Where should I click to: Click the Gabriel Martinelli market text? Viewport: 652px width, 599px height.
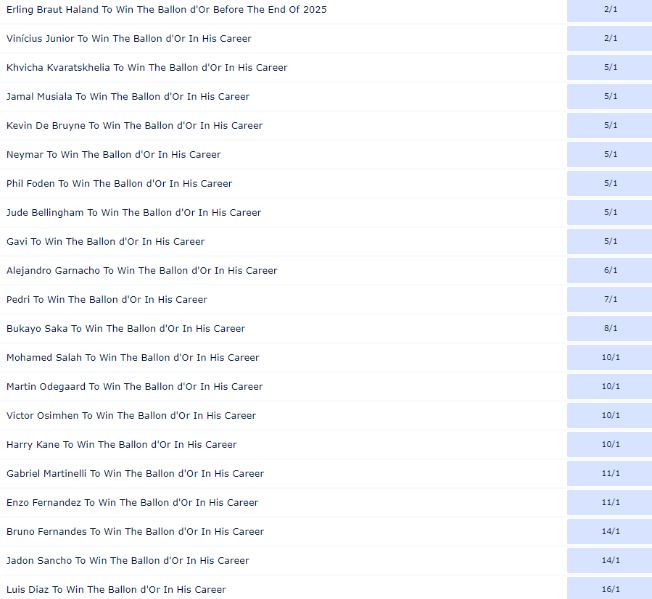(135, 473)
